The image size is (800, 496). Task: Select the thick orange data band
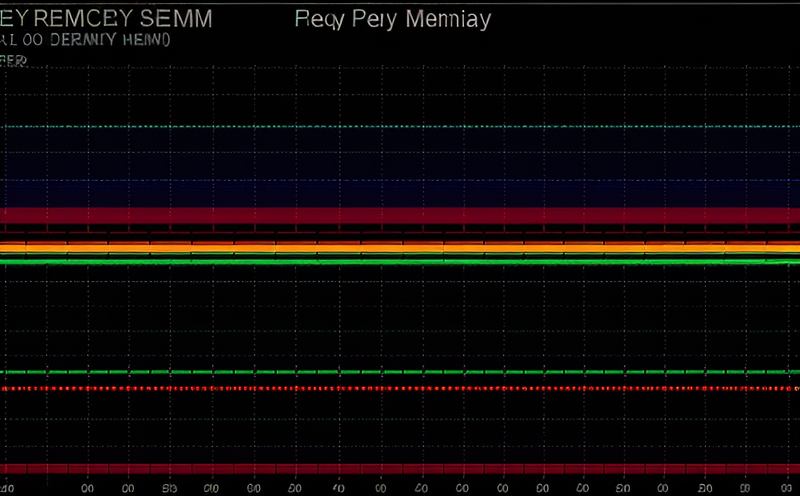point(400,248)
